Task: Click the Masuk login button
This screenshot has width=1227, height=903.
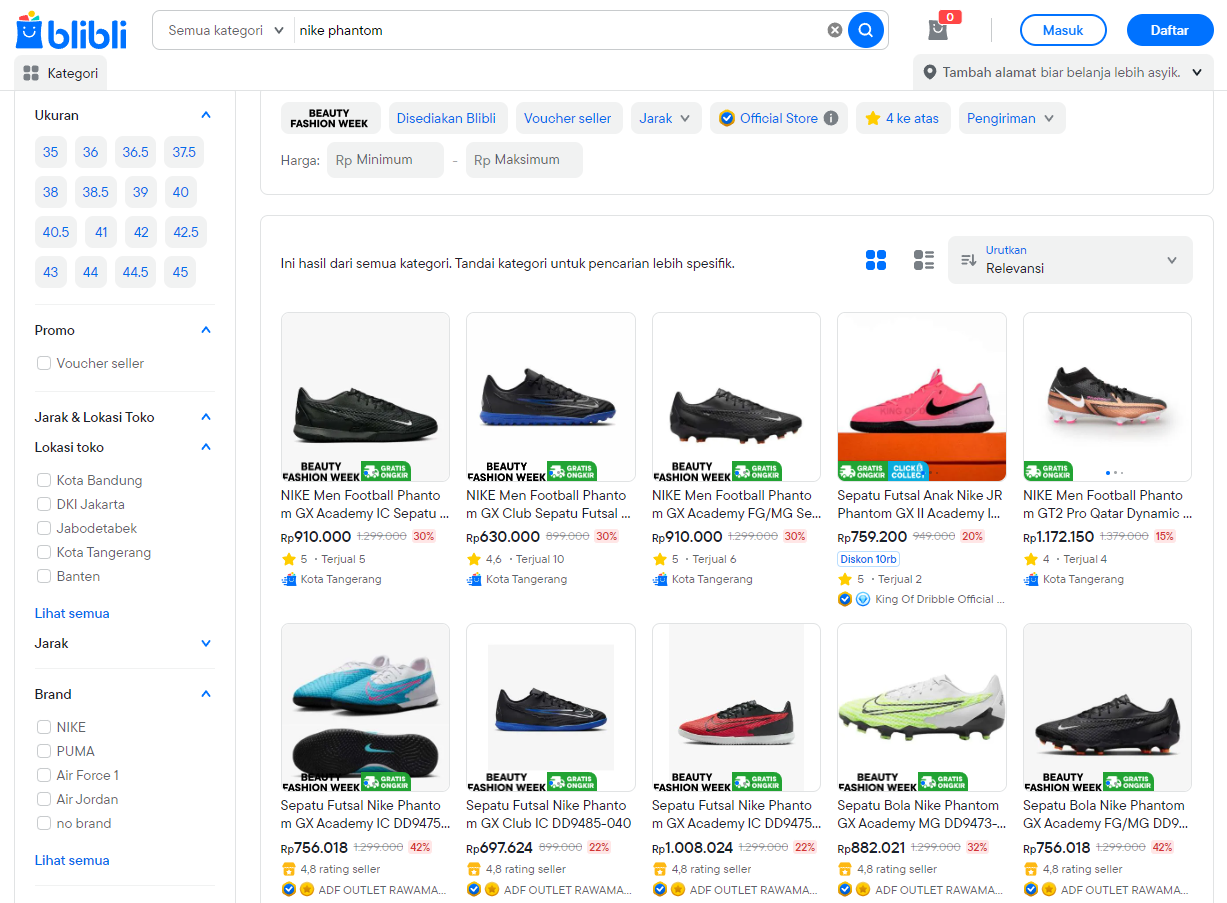Action: tap(1063, 30)
